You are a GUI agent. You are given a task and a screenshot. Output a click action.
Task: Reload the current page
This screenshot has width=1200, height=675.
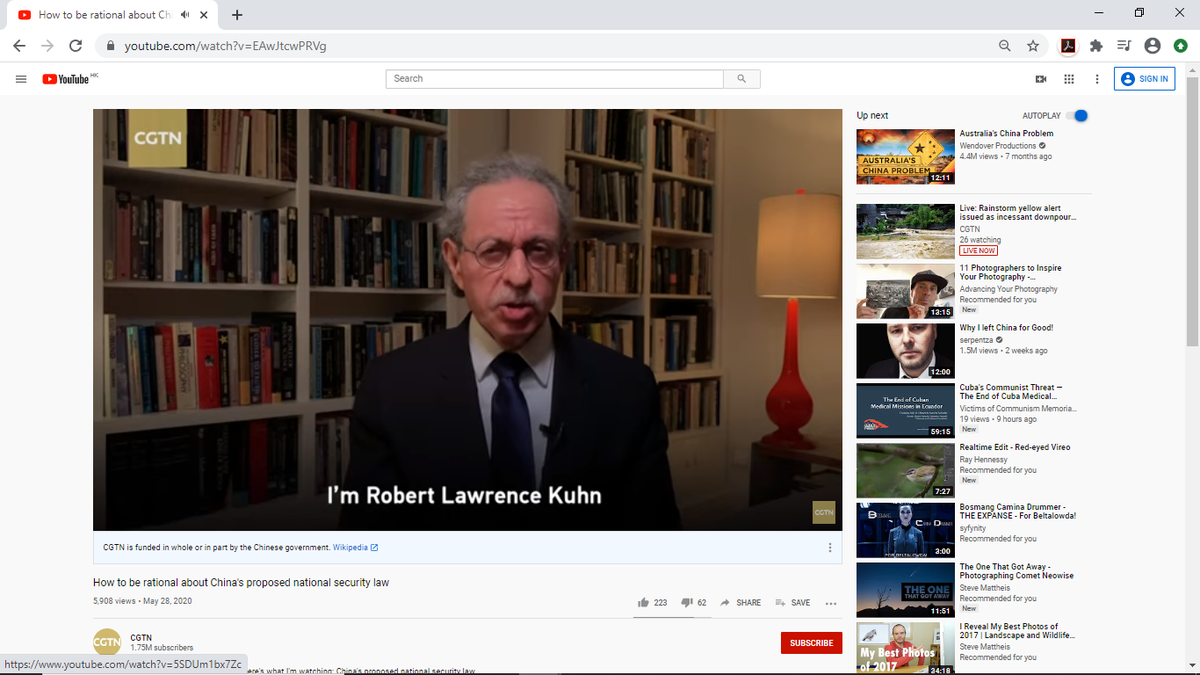75,46
